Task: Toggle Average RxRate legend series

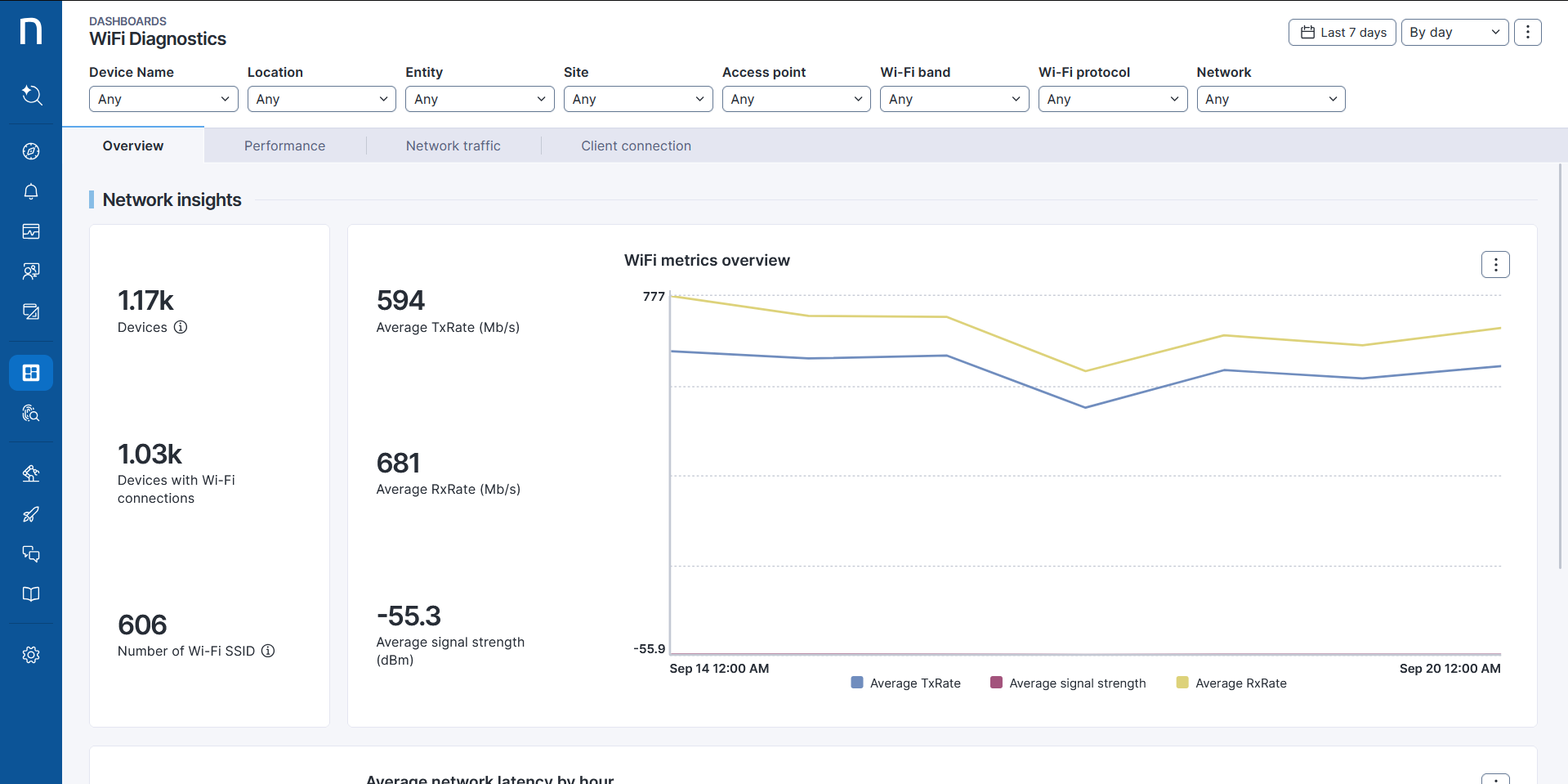Action: click(1231, 683)
